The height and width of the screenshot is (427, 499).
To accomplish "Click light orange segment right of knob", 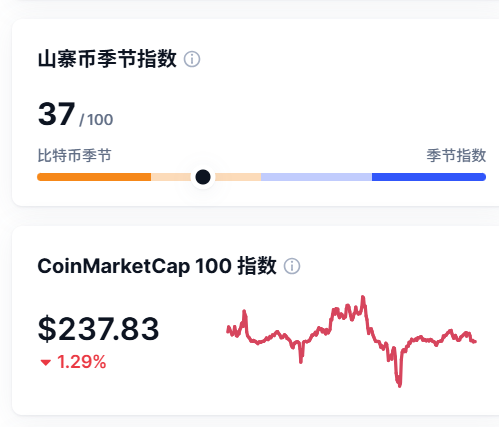I will coord(238,177).
